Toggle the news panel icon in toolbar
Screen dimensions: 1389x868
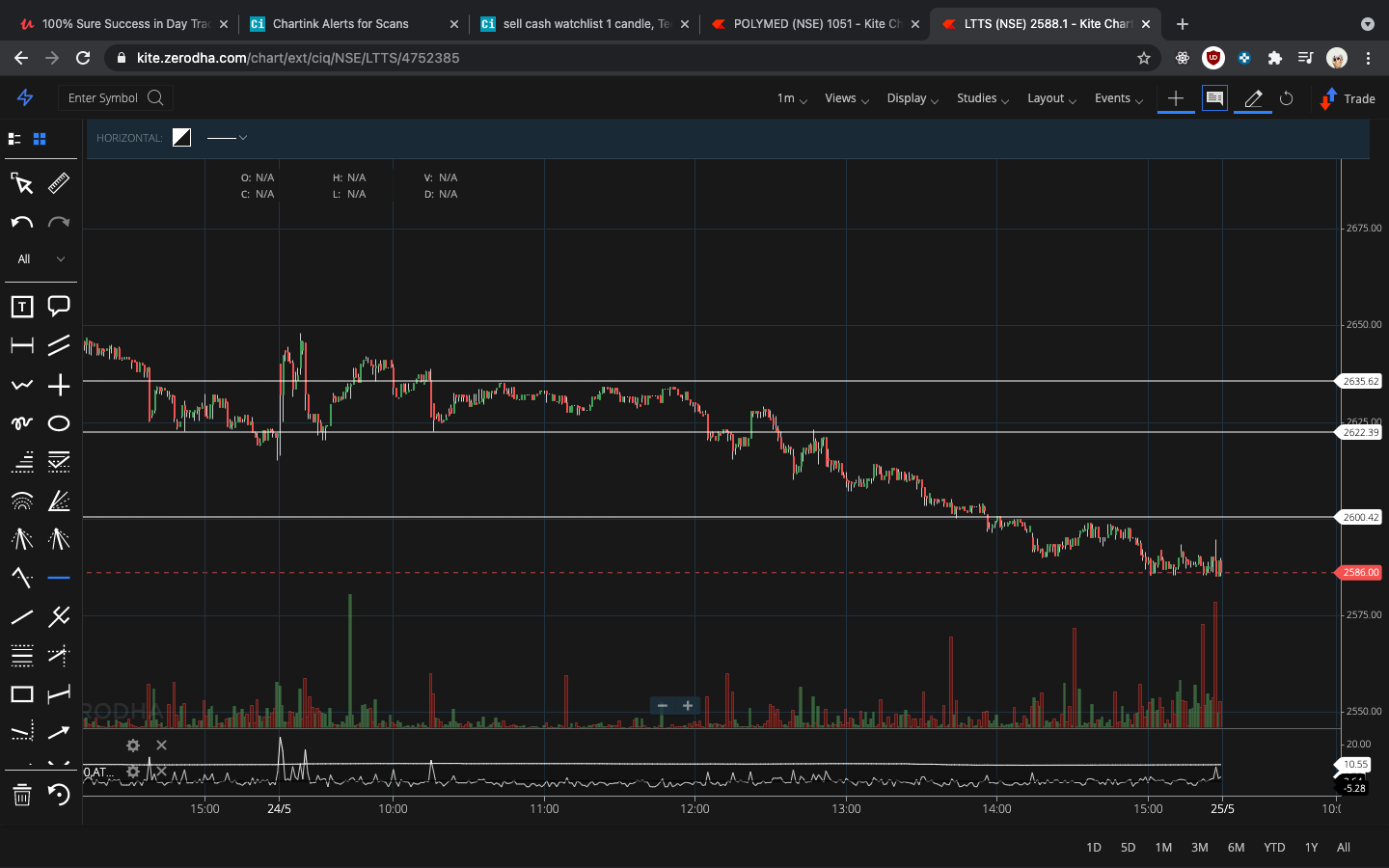(x=1213, y=97)
